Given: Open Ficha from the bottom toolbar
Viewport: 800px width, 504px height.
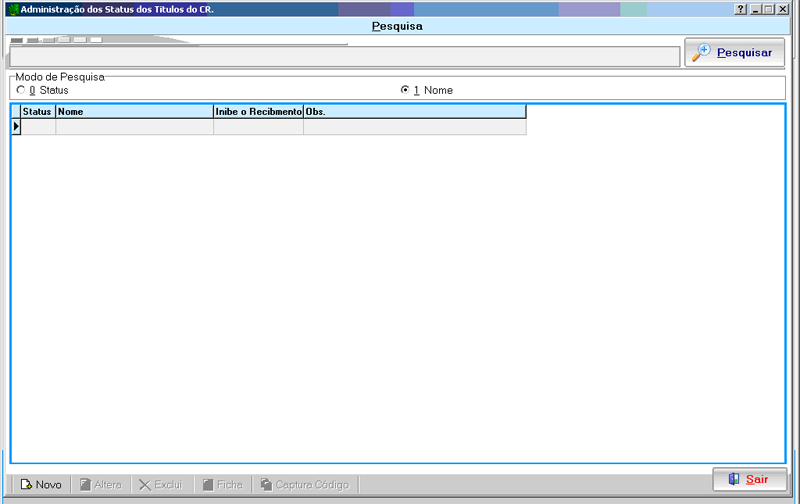Looking at the screenshot, I should click(222, 485).
